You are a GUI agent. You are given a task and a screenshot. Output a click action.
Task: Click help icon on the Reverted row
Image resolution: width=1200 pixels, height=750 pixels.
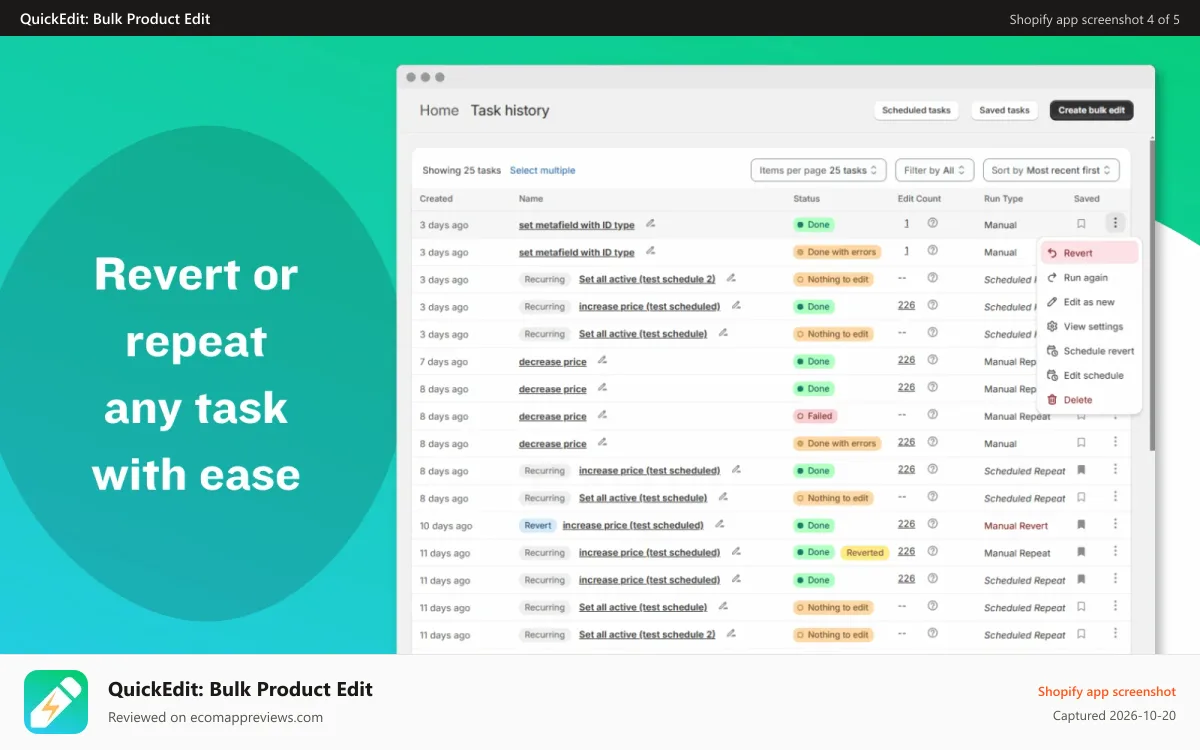coord(933,551)
